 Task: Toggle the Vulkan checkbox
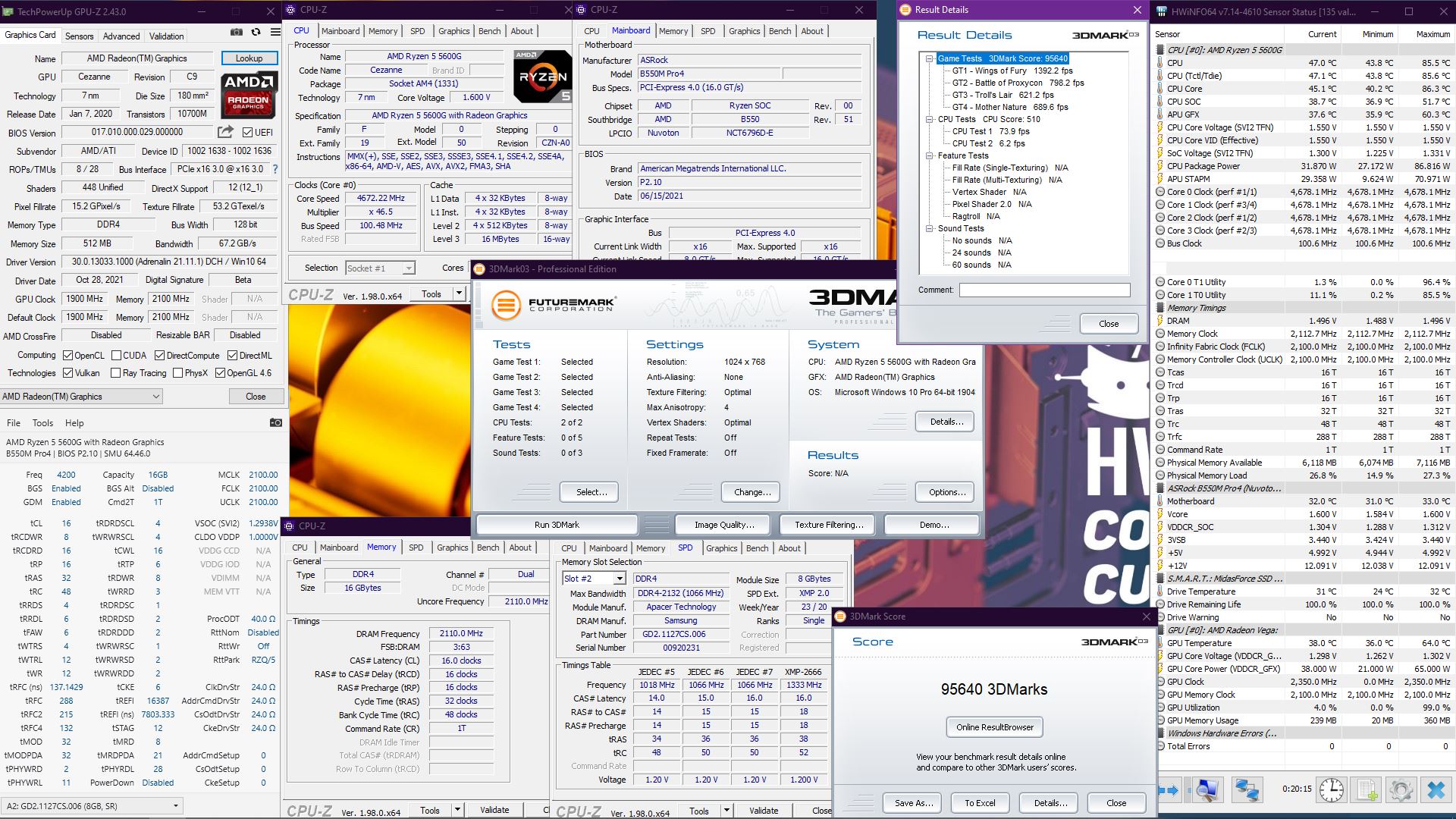coord(68,372)
